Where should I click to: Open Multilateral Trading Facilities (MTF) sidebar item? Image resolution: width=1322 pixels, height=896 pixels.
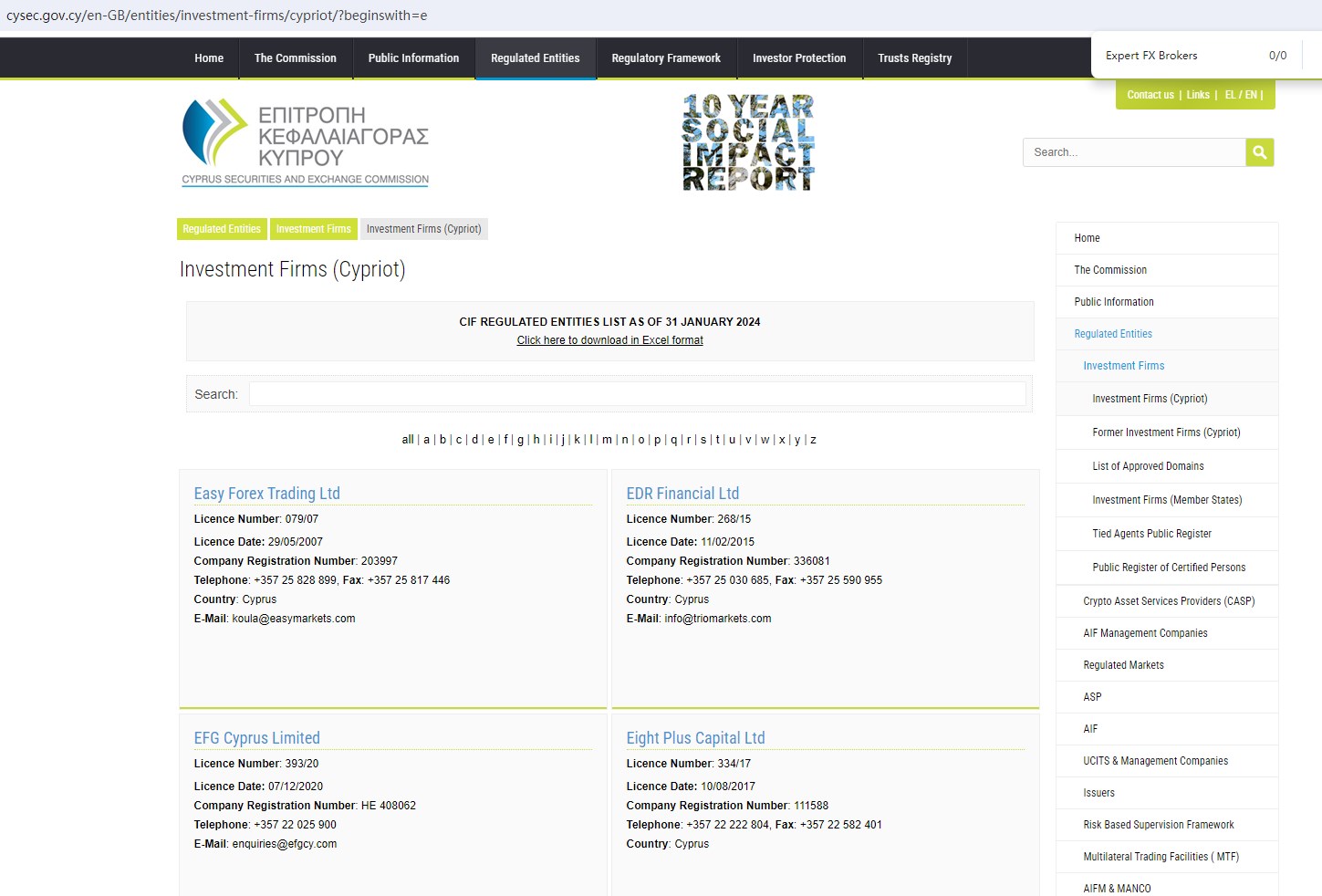click(1167, 857)
